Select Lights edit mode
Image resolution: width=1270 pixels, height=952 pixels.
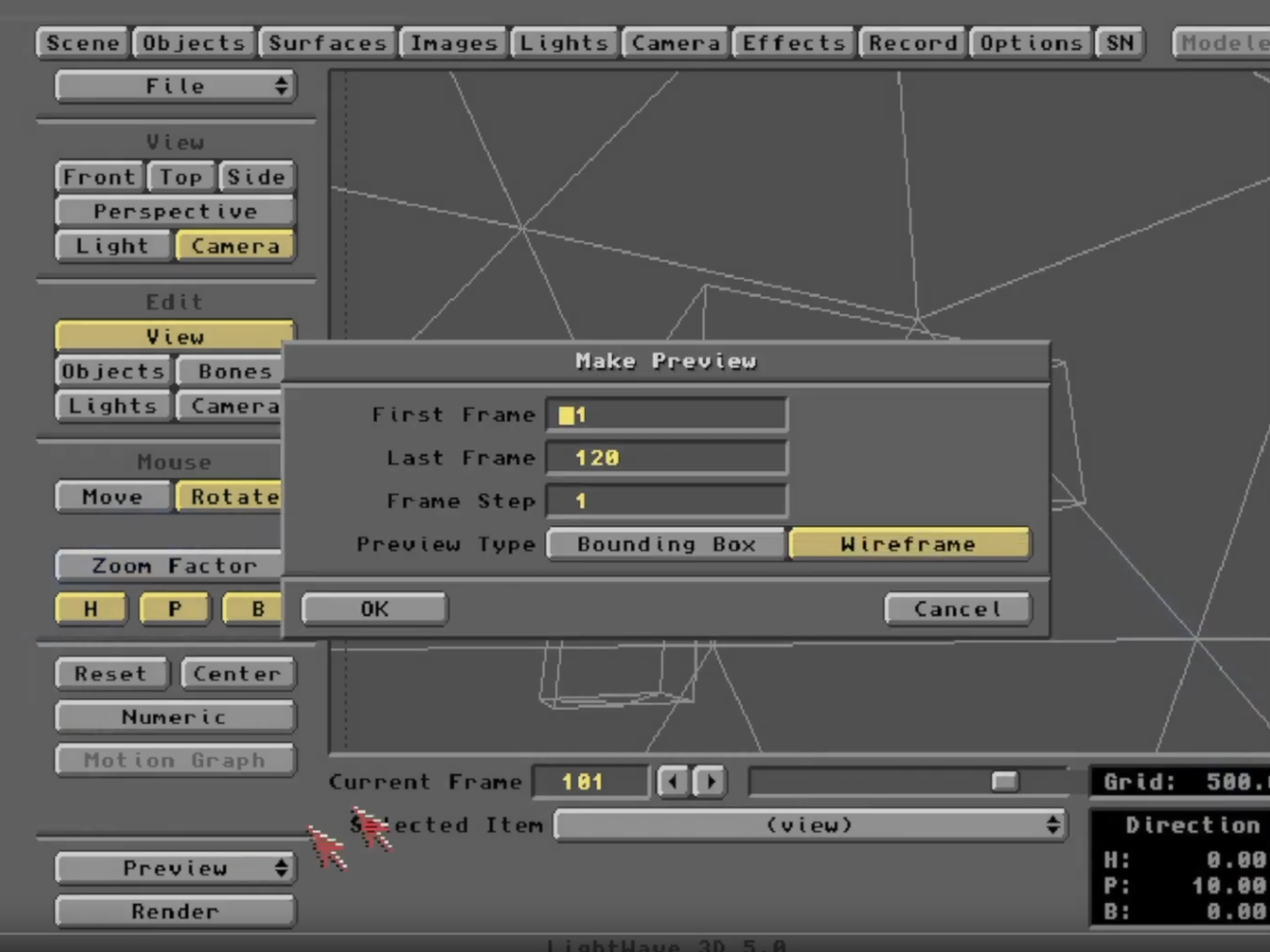tap(113, 406)
